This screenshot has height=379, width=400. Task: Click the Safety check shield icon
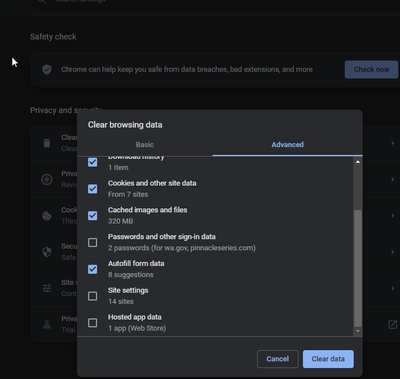(x=47, y=69)
